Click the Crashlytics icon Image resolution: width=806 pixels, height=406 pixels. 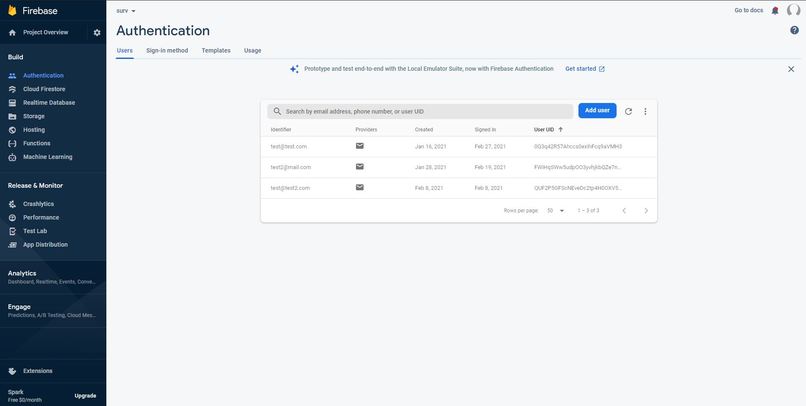tap(12, 204)
